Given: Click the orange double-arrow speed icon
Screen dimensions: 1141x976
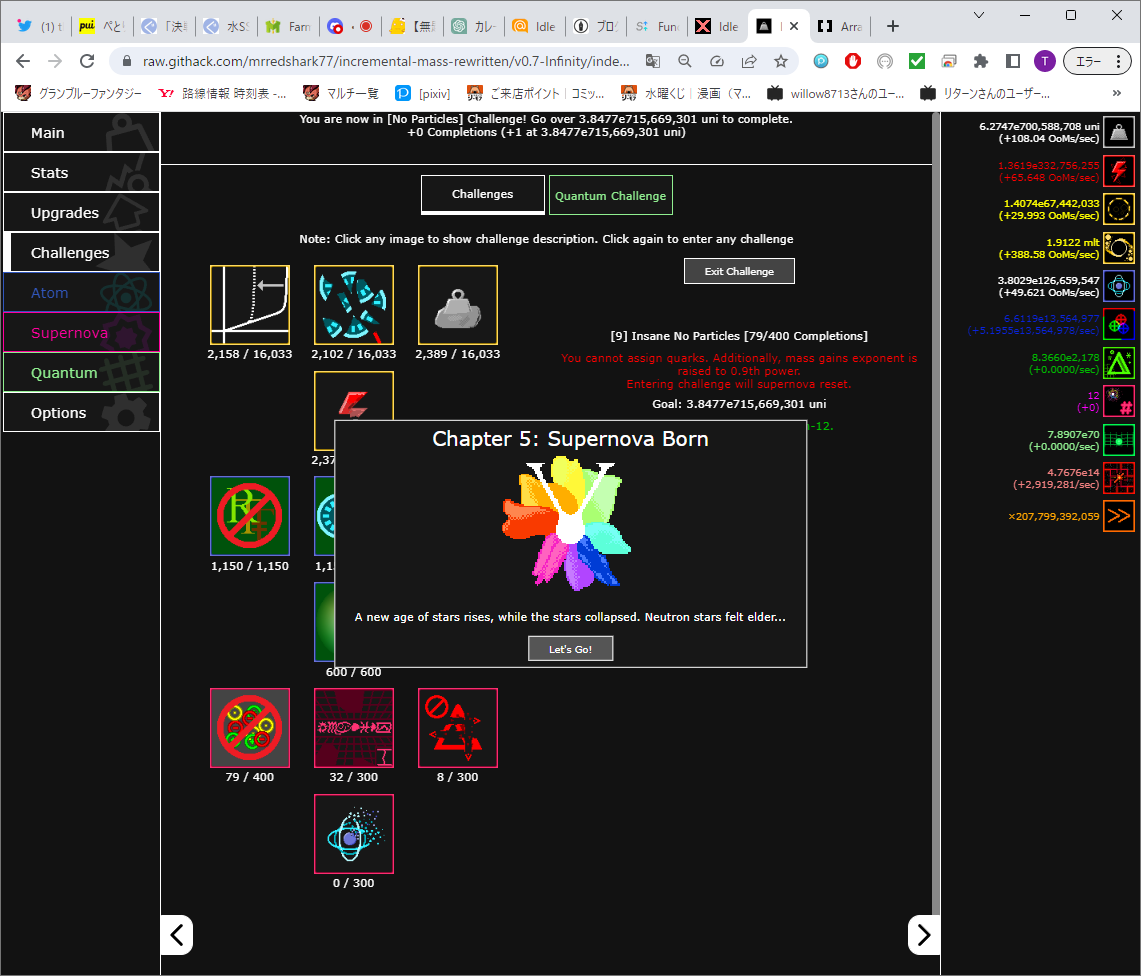Looking at the screenshot, I should click(1118, 516).
